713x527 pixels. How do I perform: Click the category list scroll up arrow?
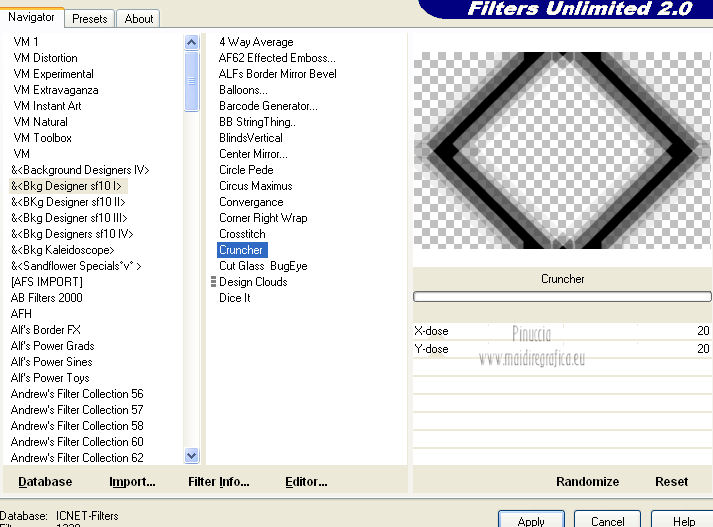[191, 43]
